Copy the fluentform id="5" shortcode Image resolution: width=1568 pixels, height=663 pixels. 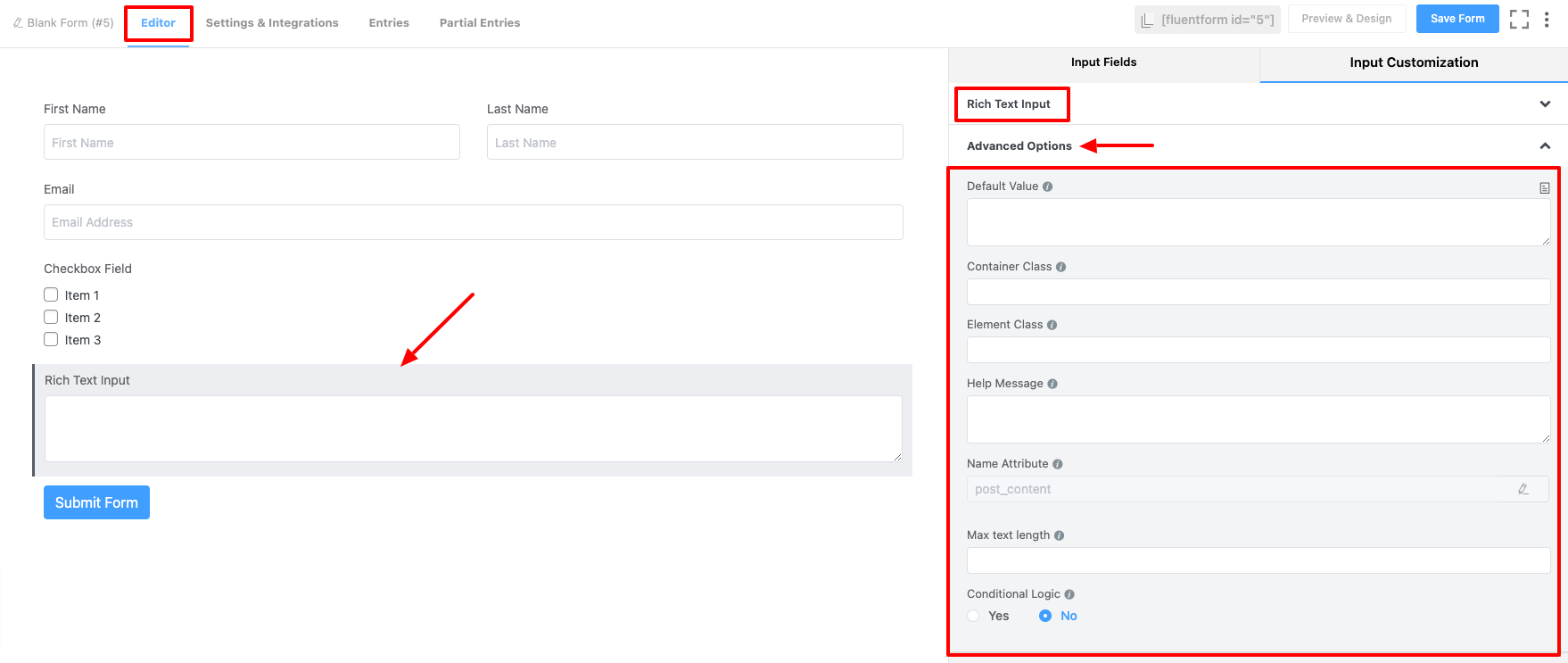[1208, 20]
